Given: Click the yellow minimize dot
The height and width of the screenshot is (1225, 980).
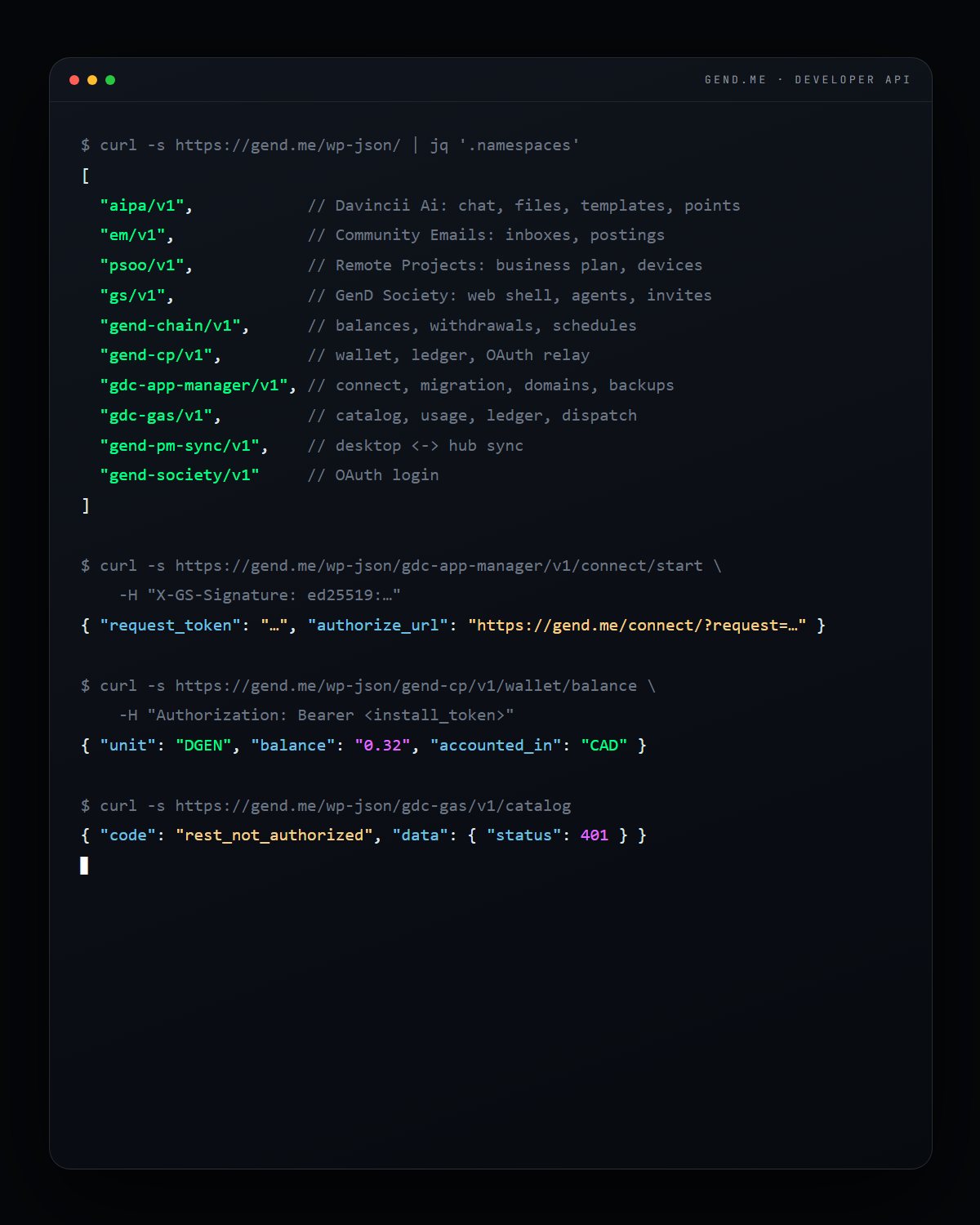Looking at the screenshot, I should [92, 80].
